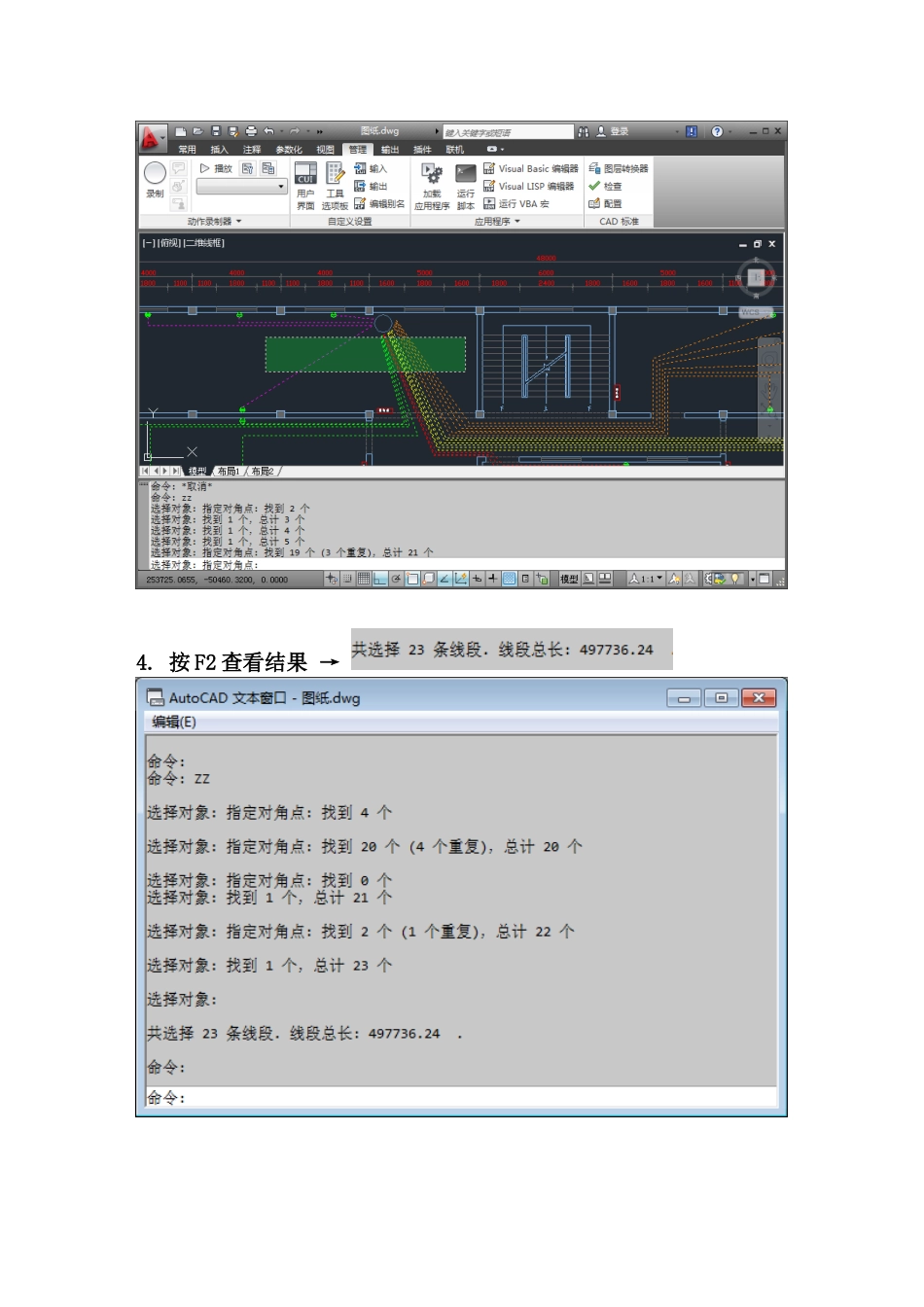Click the Redo arrow icon
This screenshot has width=924, height=1307.
[295, 131]
